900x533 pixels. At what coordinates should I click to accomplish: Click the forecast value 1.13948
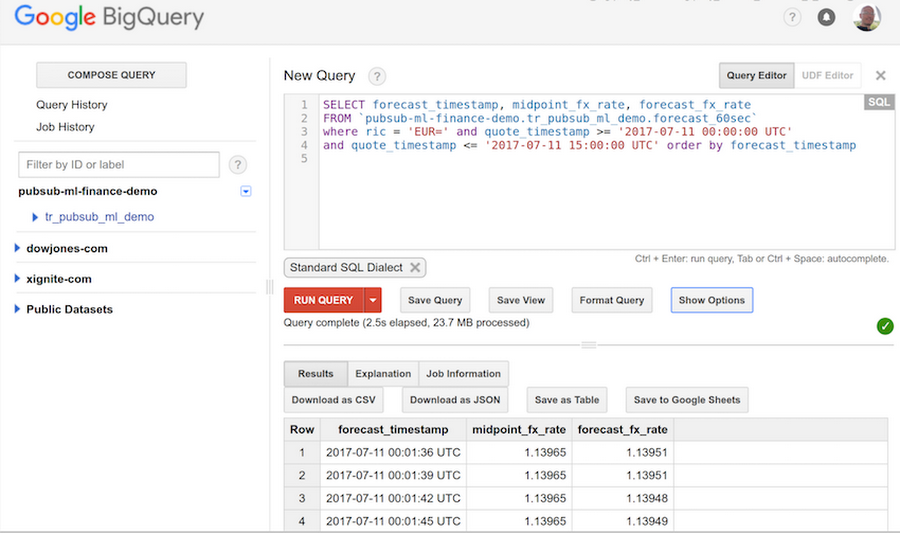tap(647, 499)
